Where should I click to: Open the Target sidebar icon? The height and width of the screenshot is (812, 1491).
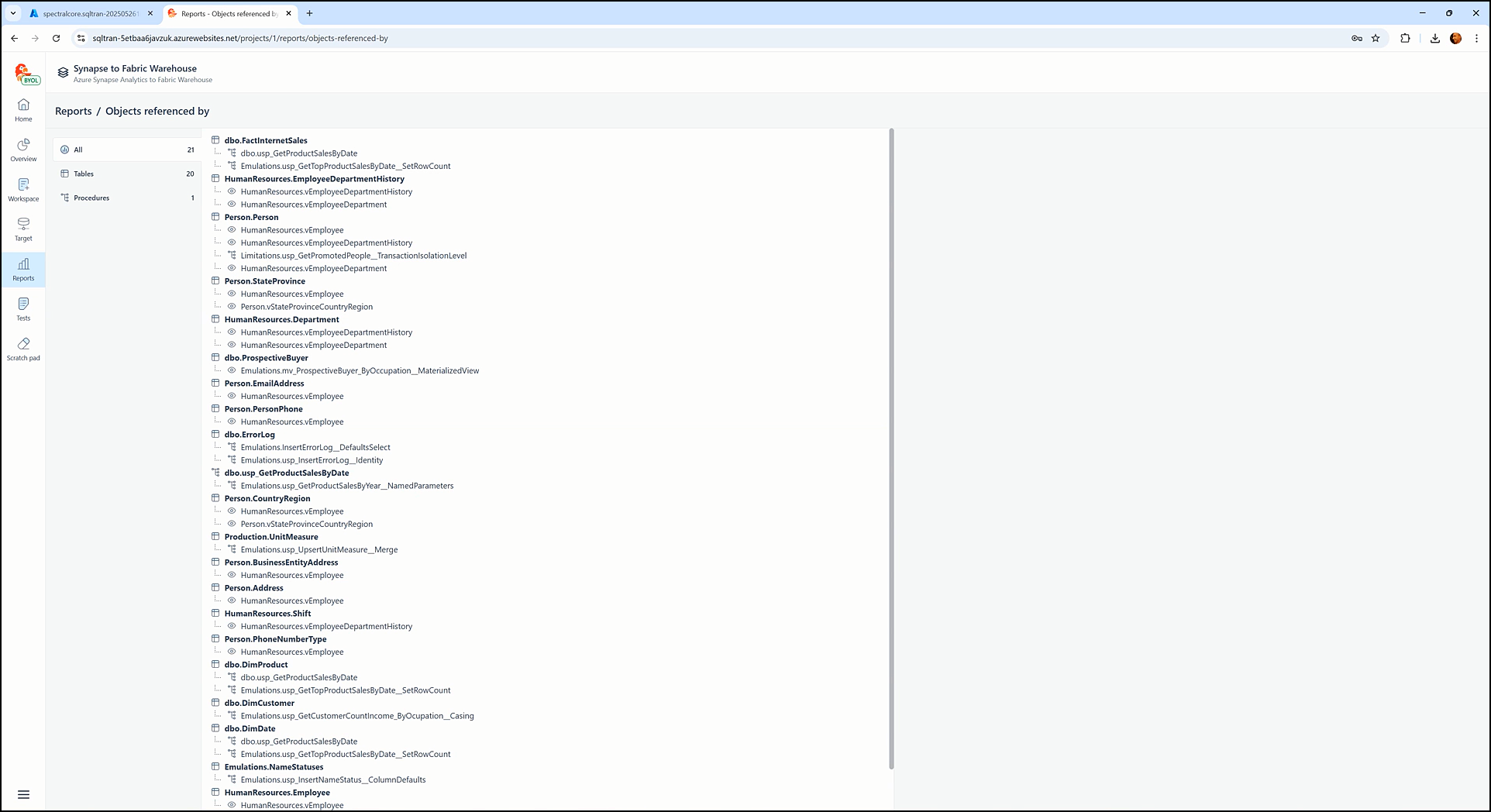pyautogui.click(x=23, y=229)
